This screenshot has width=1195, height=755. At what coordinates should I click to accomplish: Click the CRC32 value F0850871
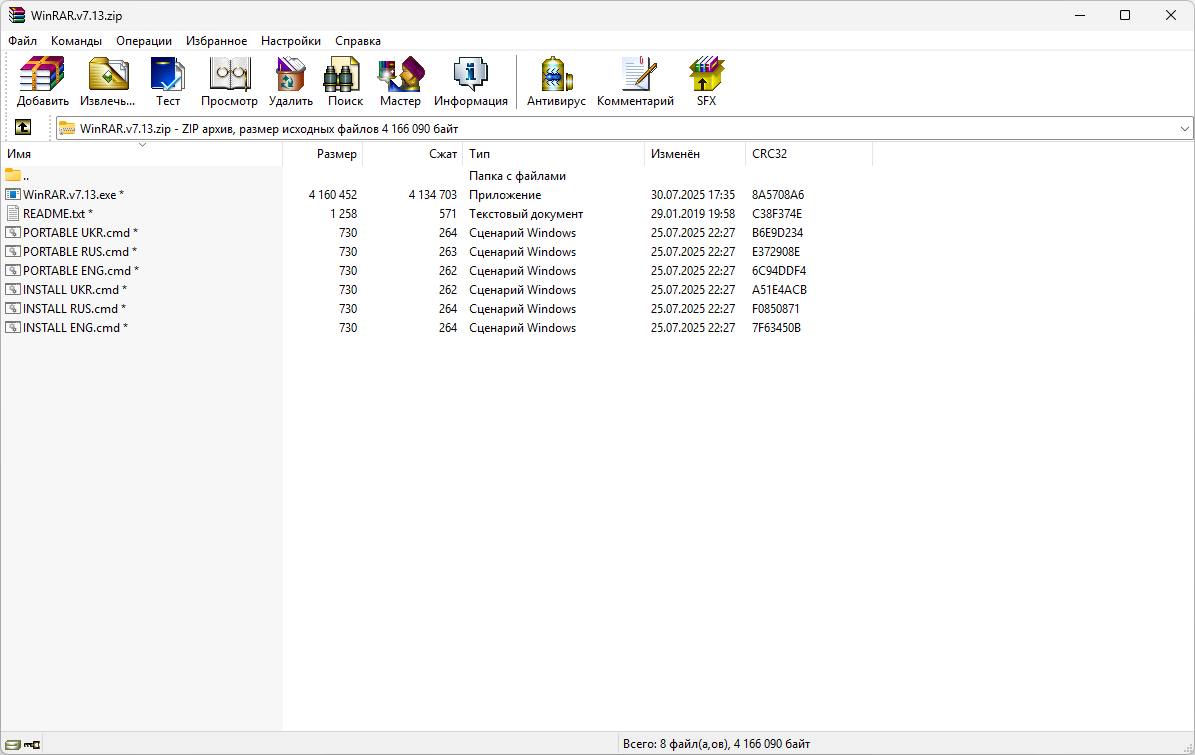(x=776, y=309)
